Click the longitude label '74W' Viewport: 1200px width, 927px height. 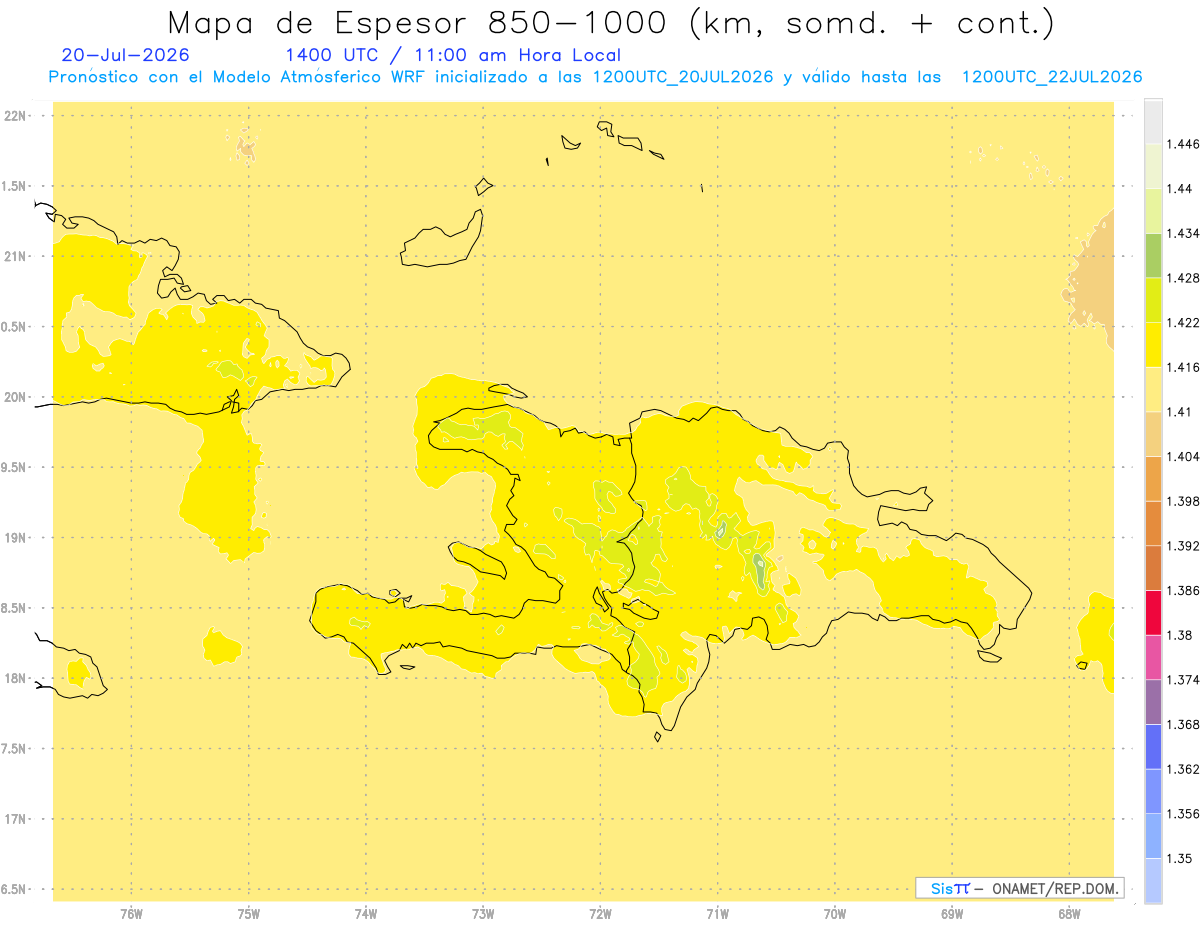(366, 913)
